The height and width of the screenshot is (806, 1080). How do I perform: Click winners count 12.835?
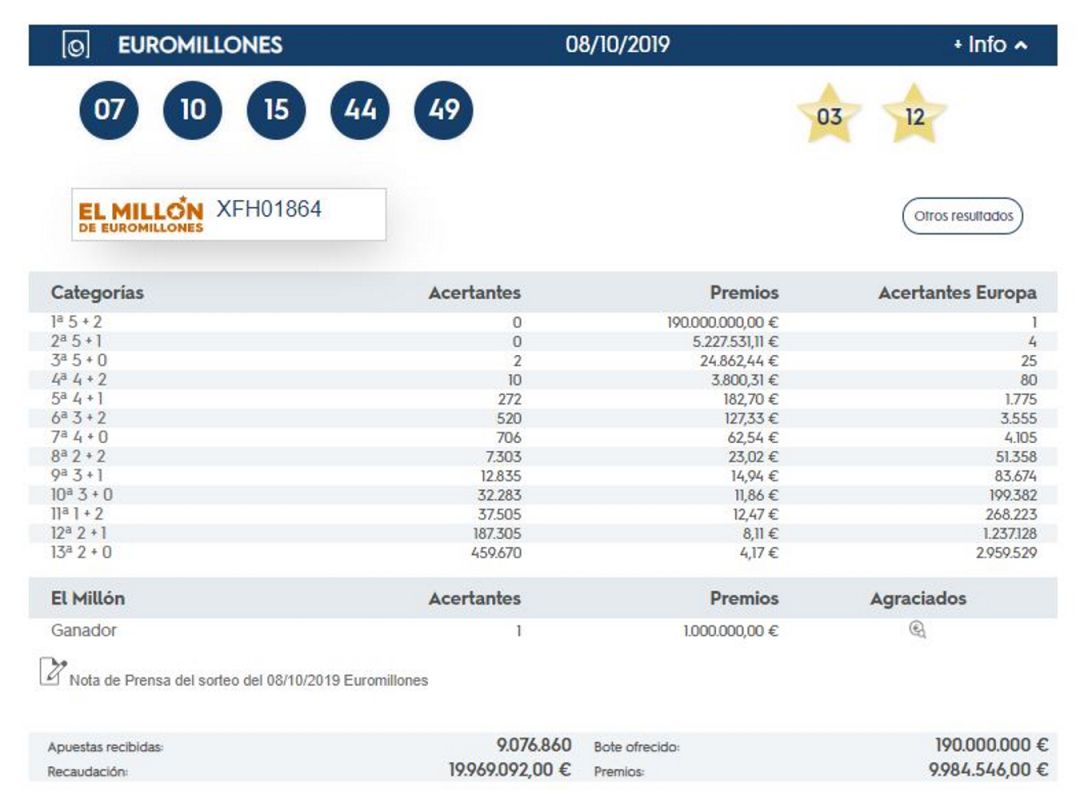(x=501, y=476)
